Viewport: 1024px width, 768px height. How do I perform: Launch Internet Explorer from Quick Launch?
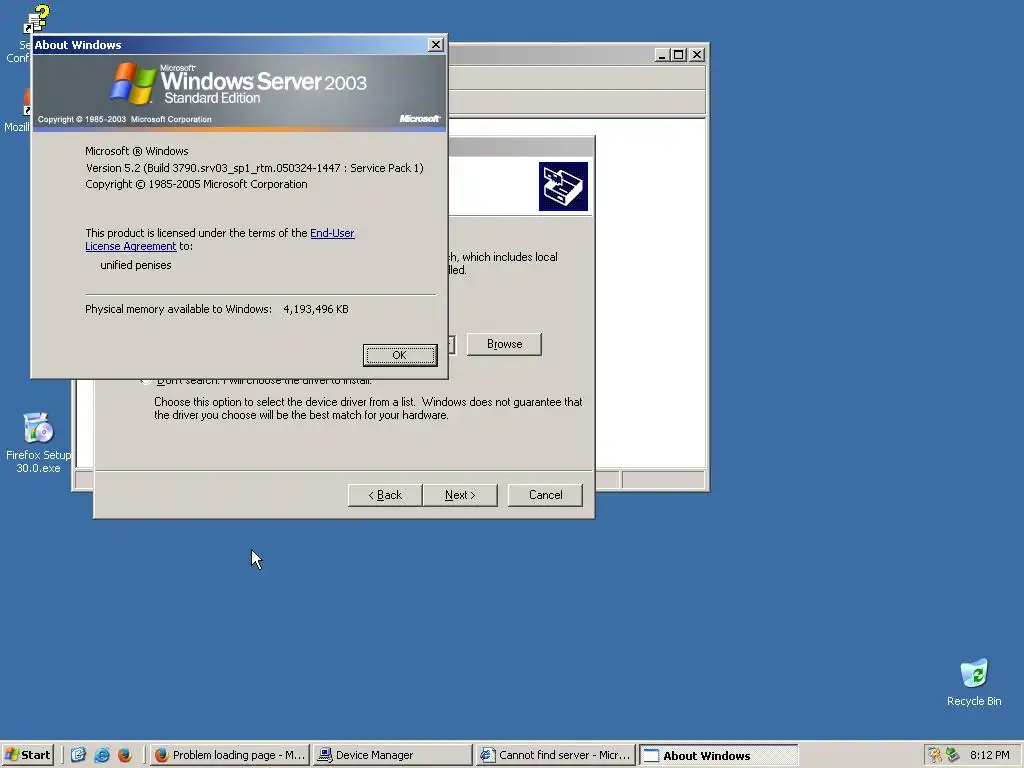(102, 755)
